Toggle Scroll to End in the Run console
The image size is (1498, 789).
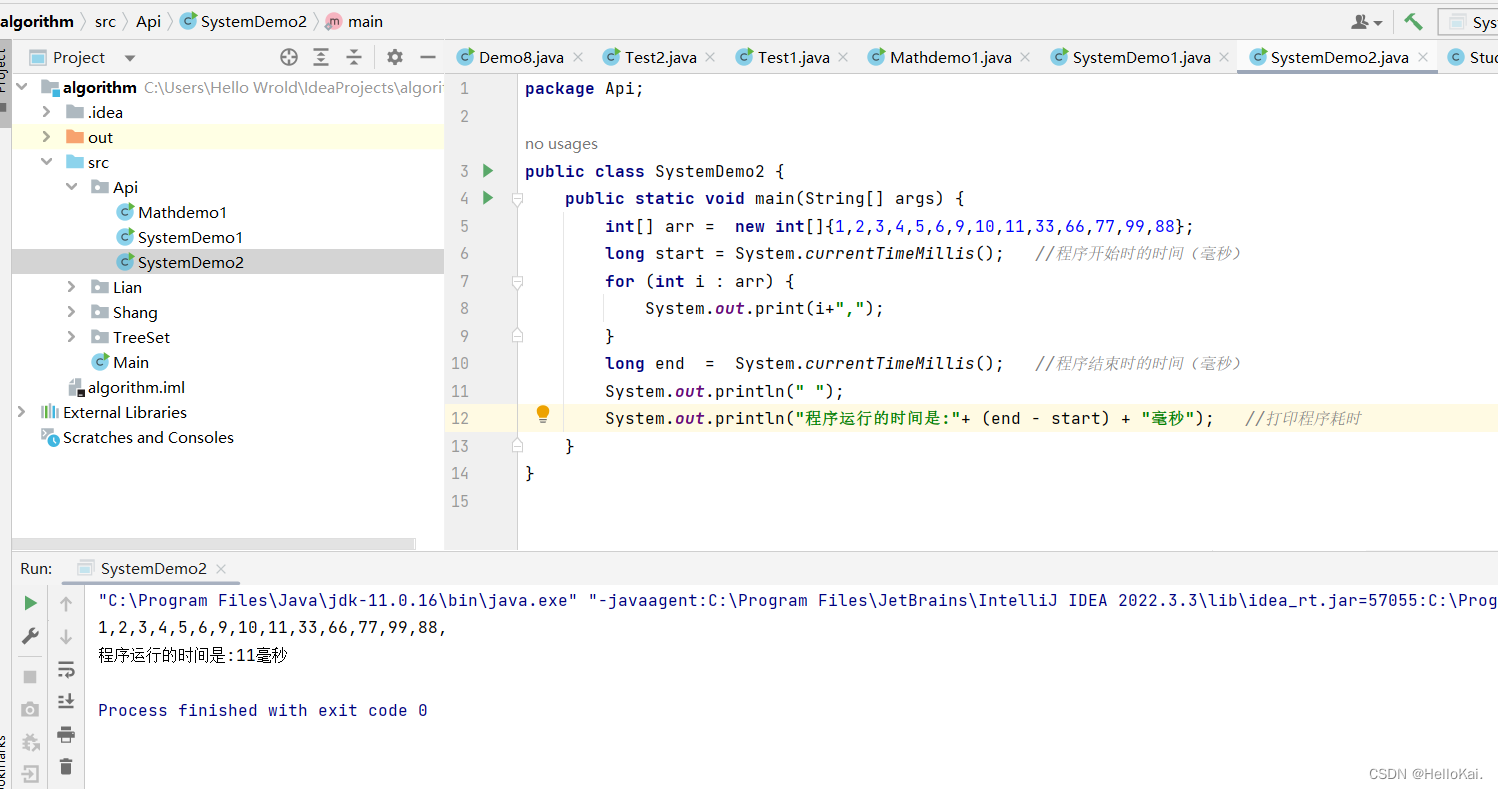(66, 701)
